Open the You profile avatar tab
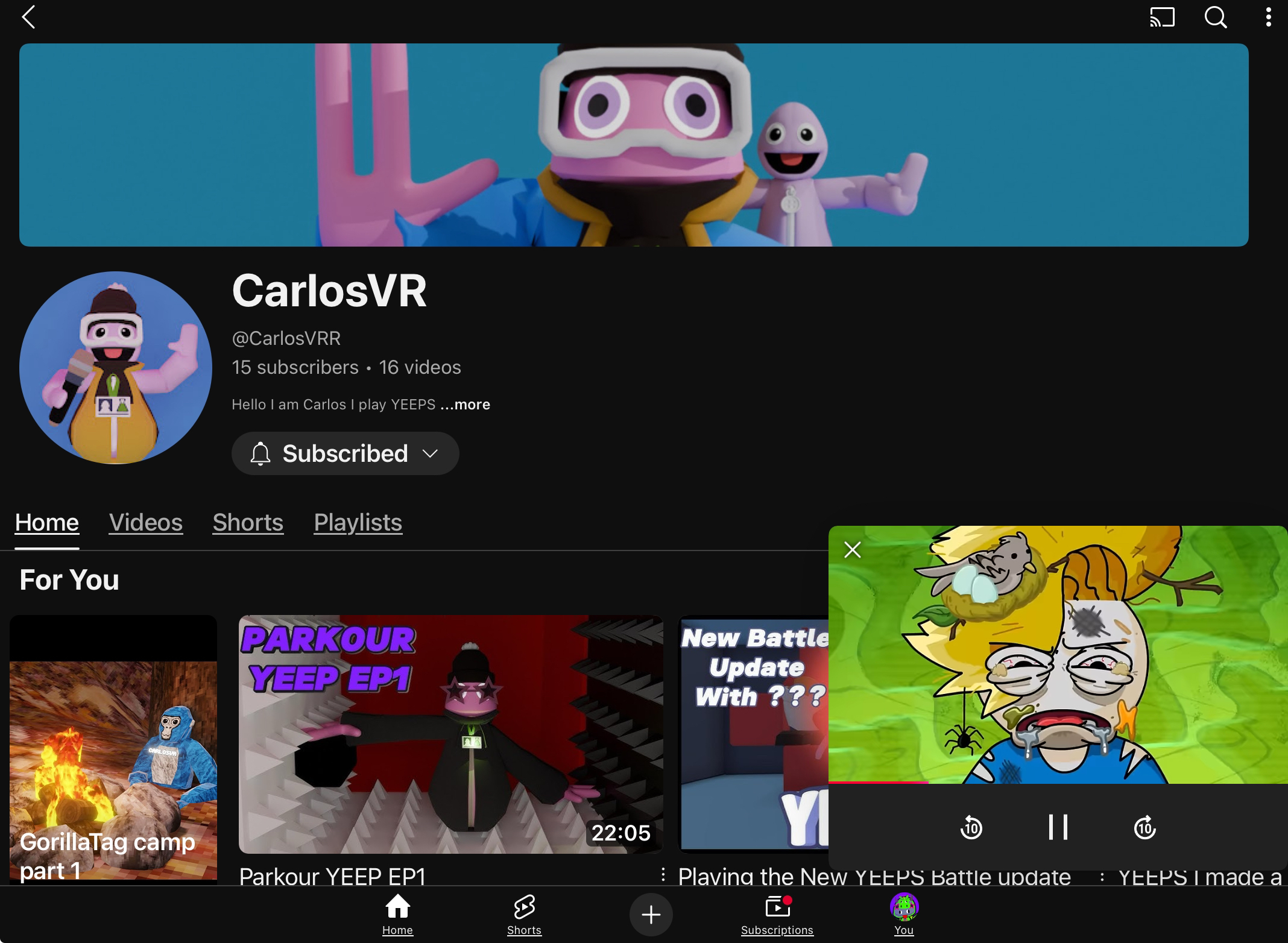Image resolution: width=1288 pixels, height=943 pixels. 904,915
